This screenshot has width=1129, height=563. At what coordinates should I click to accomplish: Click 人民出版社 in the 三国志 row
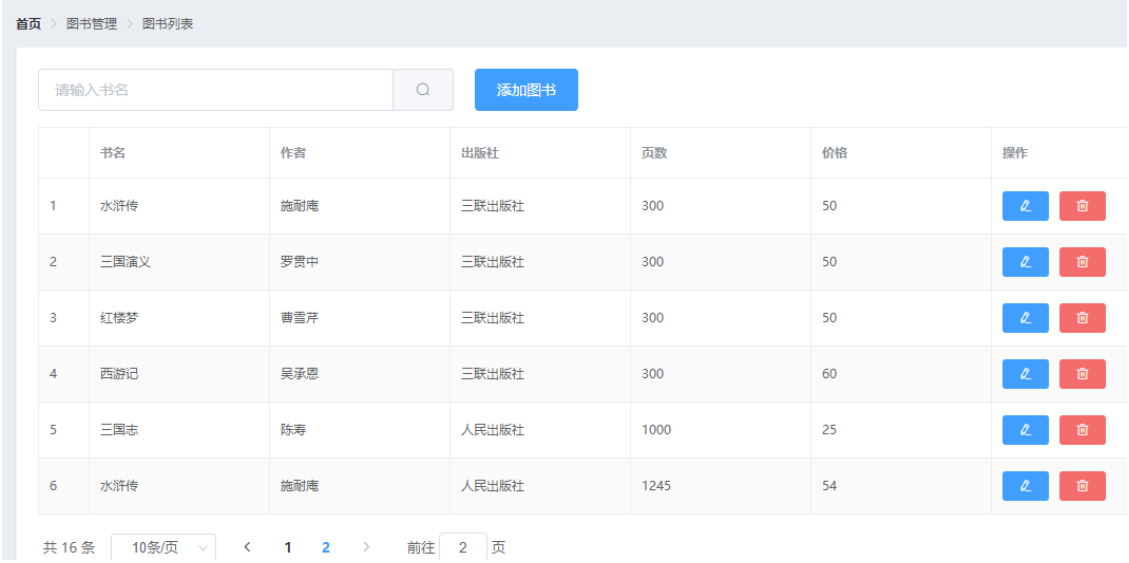pos(492,430)
